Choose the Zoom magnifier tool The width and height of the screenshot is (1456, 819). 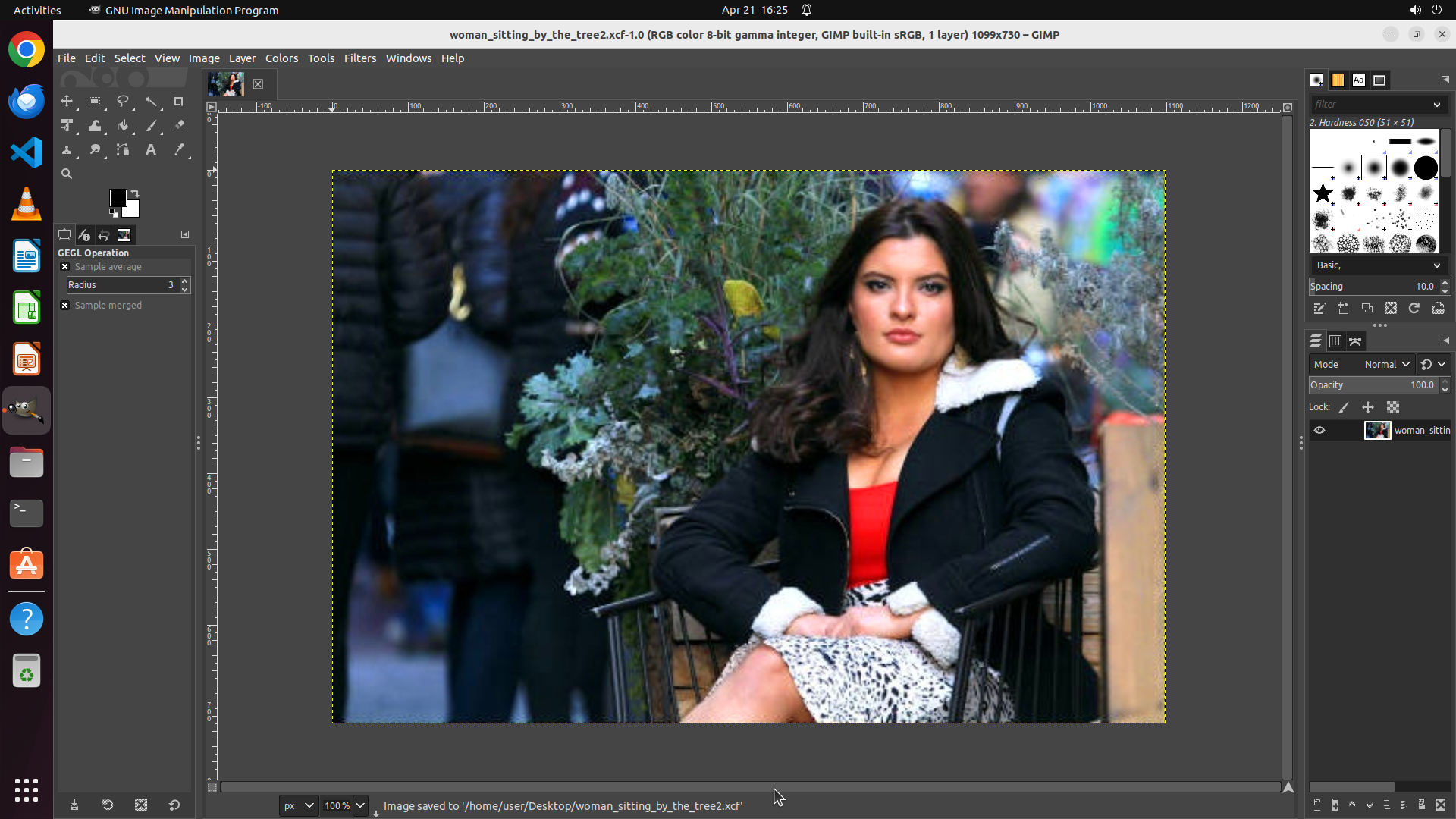(67, 174)
